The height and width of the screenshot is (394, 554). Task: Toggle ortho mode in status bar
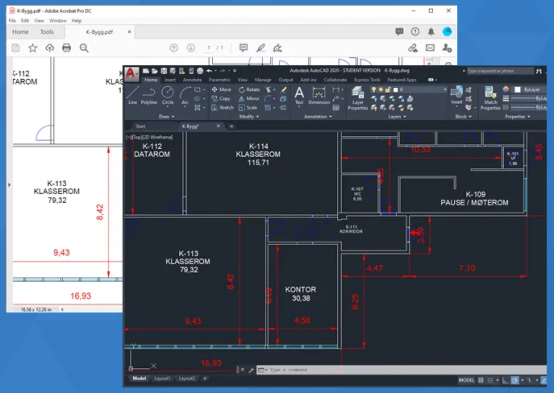(505, 380)
